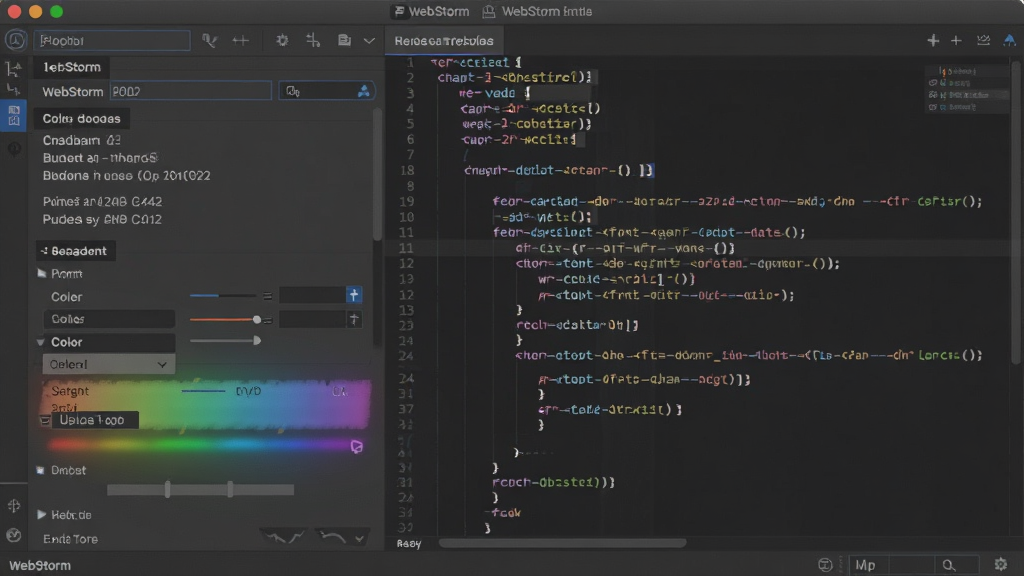Screen dimensions: 1024x576
Task: Expand the Pomm section
Action: click(x=42, y=274)
